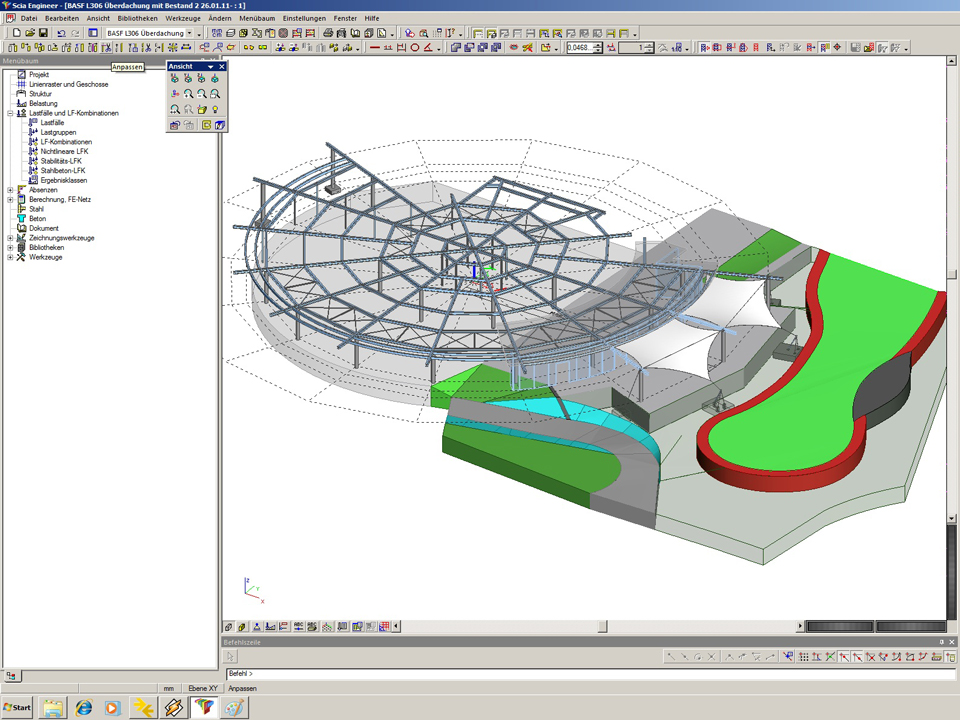Click the Print icon in the toolbar
960x720 pixels.
click(x=328, y=33)
